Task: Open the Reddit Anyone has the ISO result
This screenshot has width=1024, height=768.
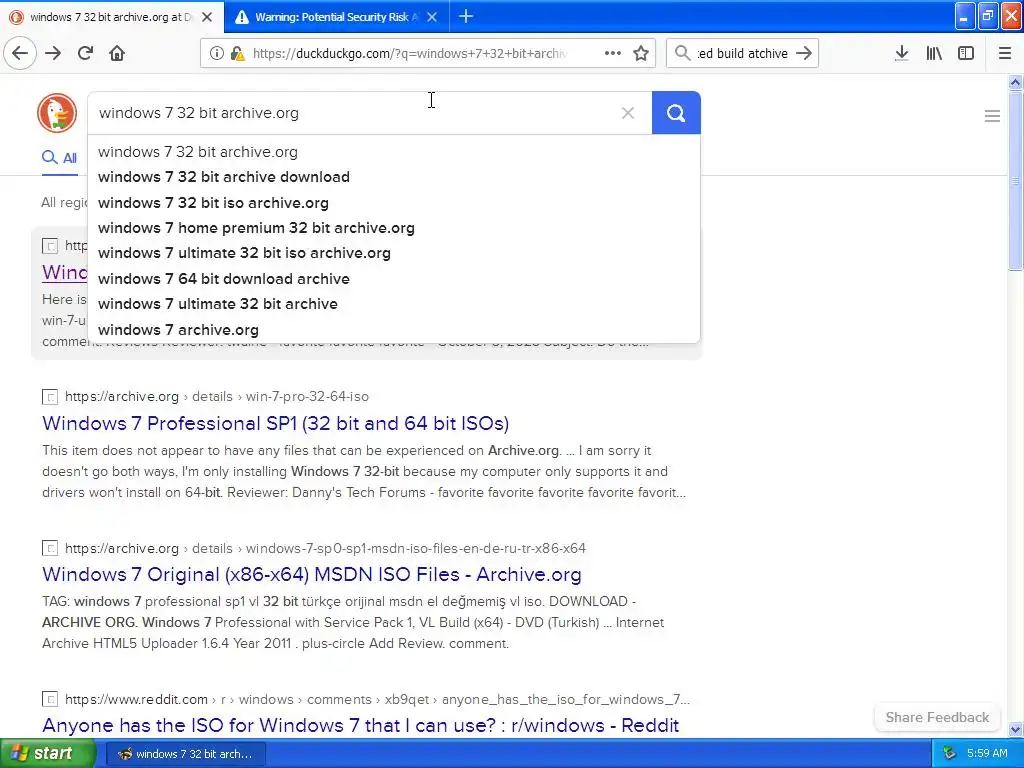Action: [x=360, y=725]
